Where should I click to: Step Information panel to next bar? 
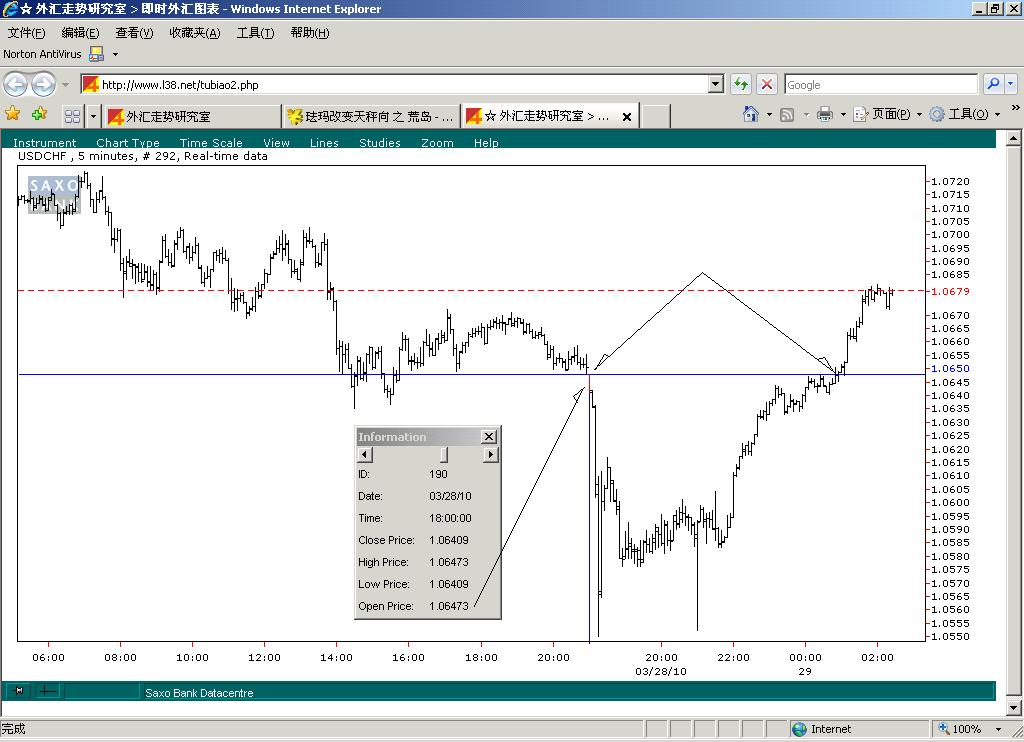(x=490, y=455)
